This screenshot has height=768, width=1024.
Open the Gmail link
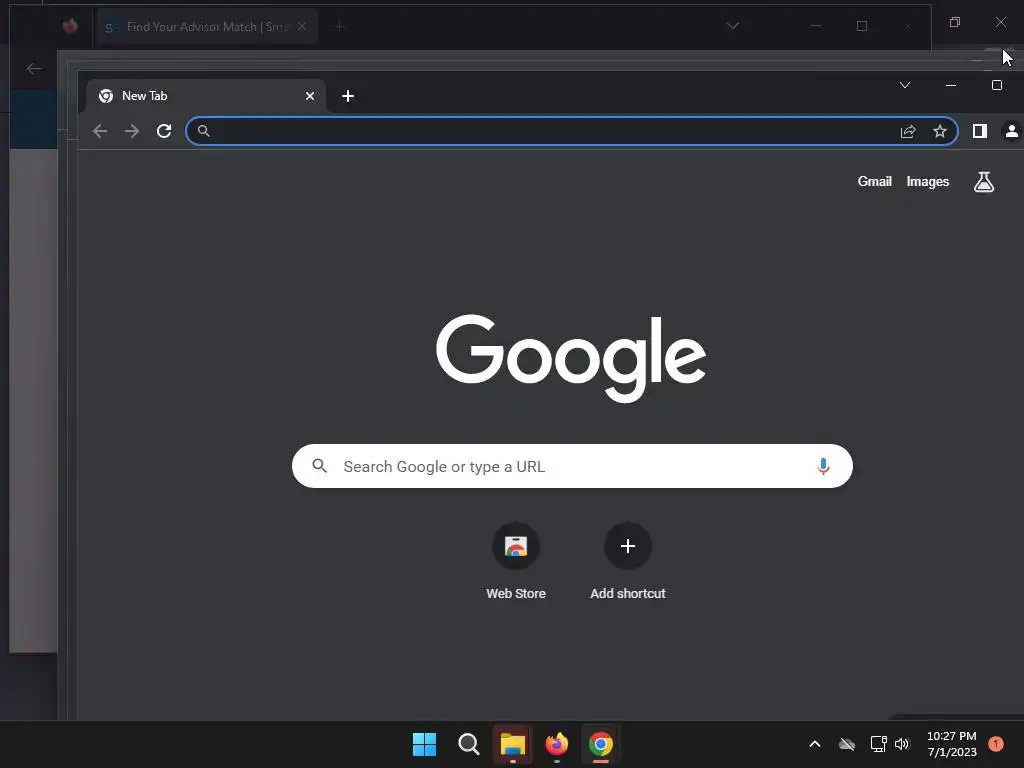pyautogui.click(x=874, y=182)
